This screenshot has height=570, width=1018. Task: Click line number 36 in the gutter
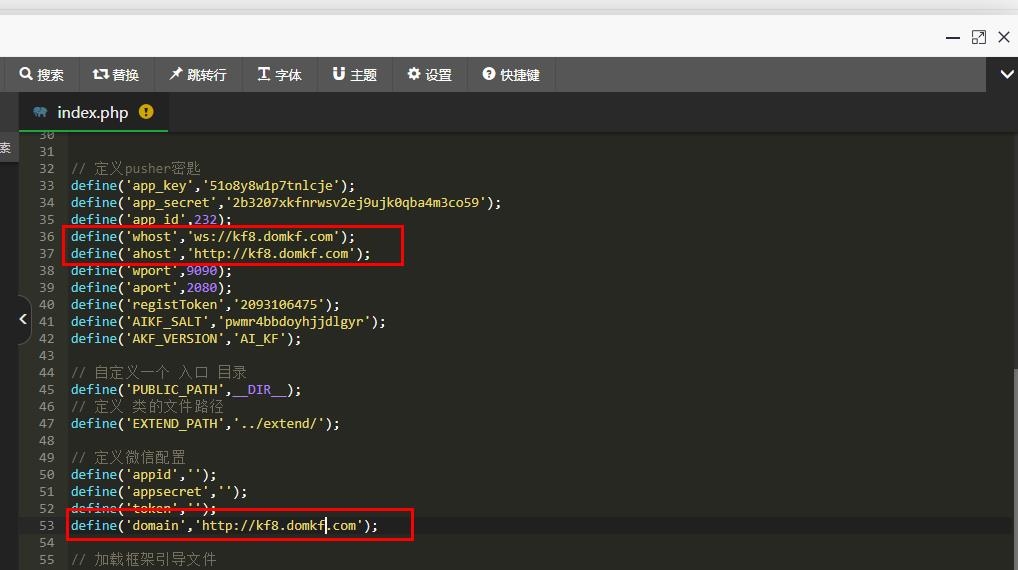coord(47,236)
